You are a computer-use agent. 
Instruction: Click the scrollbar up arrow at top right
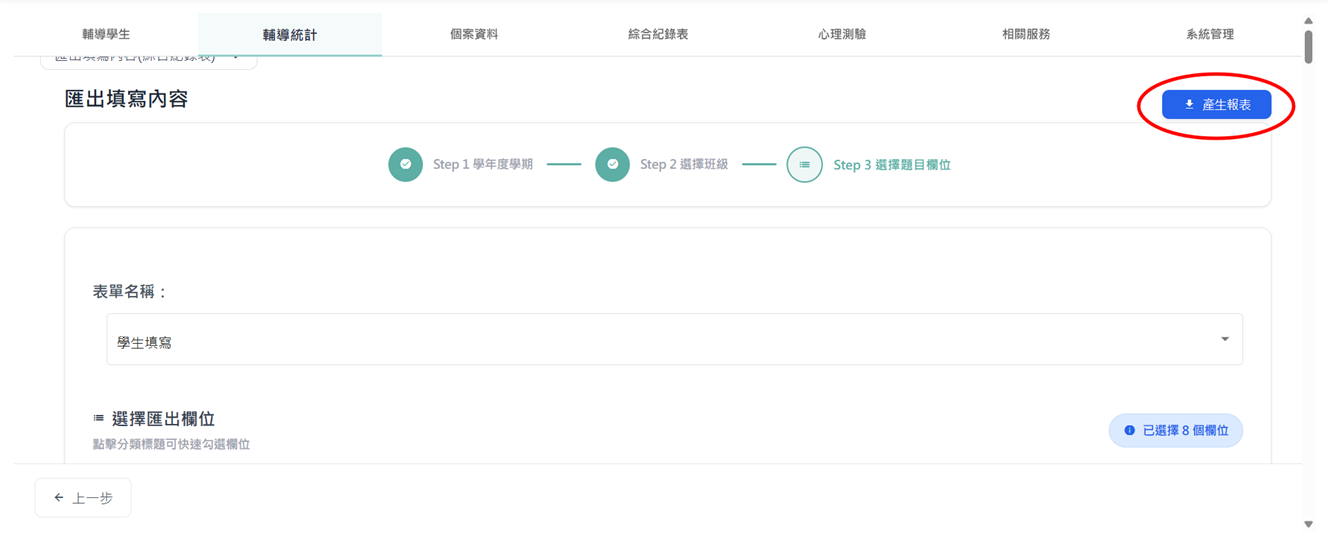[1309, 19]
